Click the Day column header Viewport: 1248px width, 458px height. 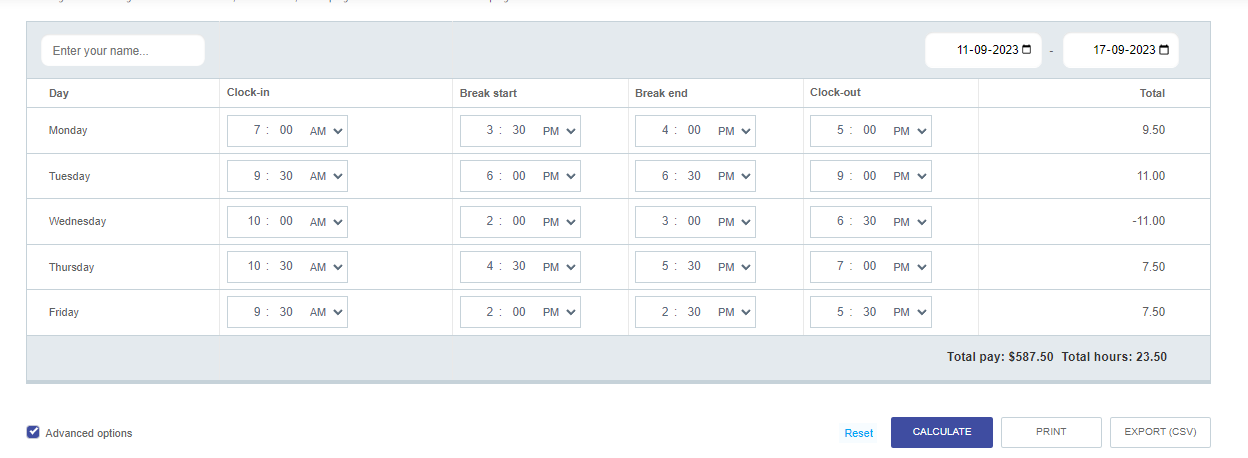click(59, 93)
